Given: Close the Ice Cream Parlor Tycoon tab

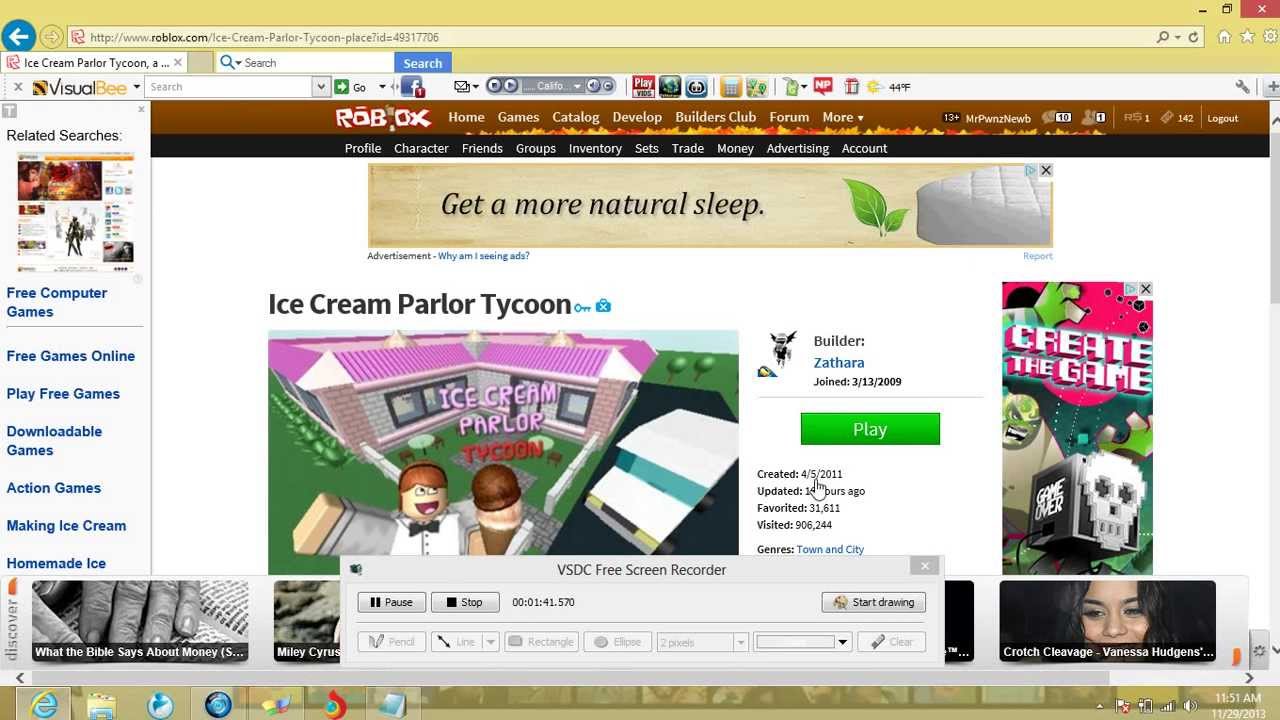Looking at the screenshot, I should click(x=177, y=63).
